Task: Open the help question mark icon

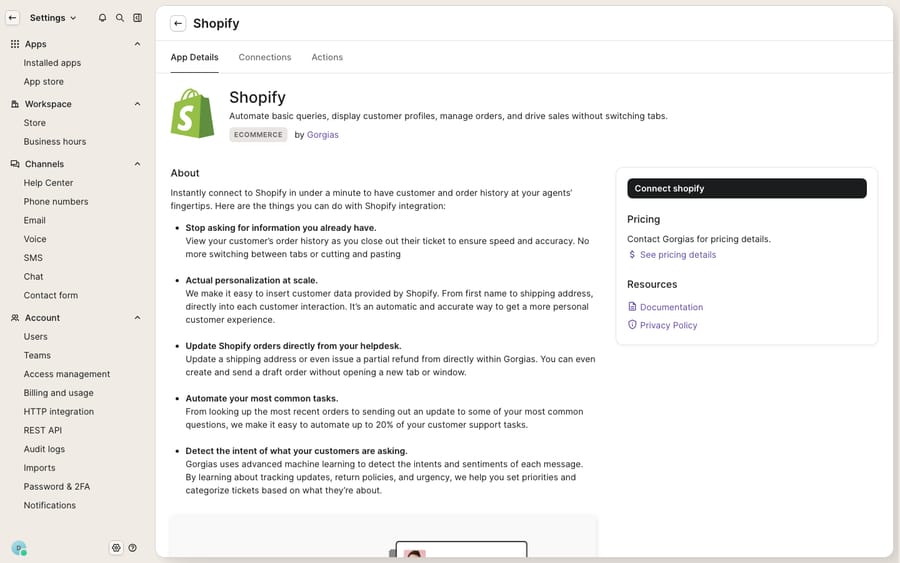Action: (x=133, y=548)
